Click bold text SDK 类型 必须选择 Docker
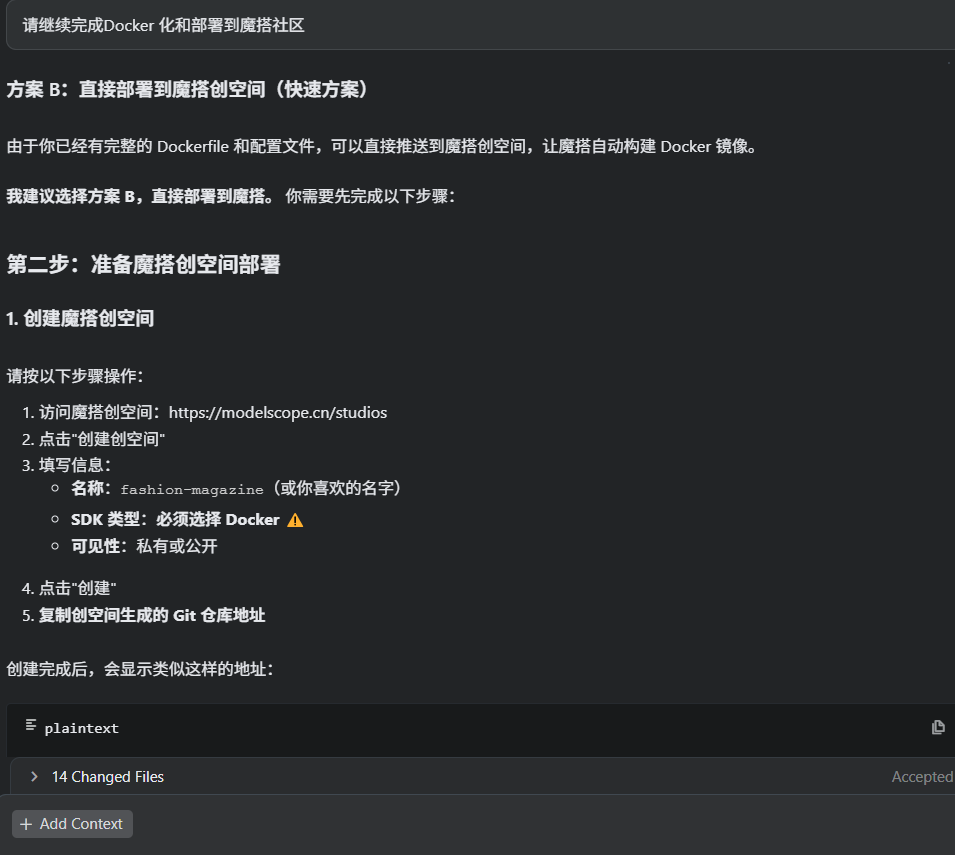This screenshot has height=855, width=955. [176, 519]
